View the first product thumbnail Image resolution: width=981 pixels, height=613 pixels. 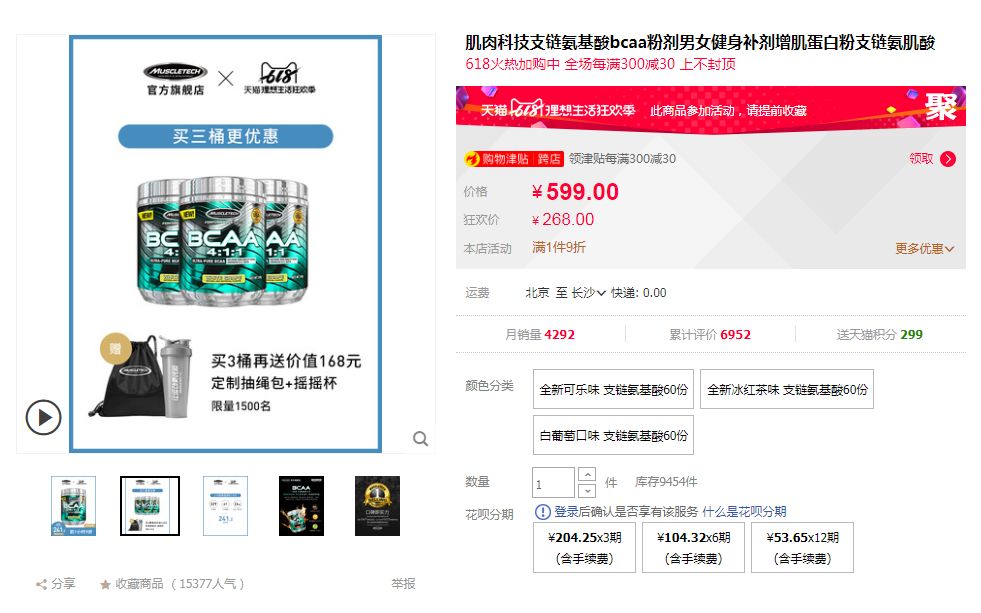pyautogui.click(x=73, y=506)
